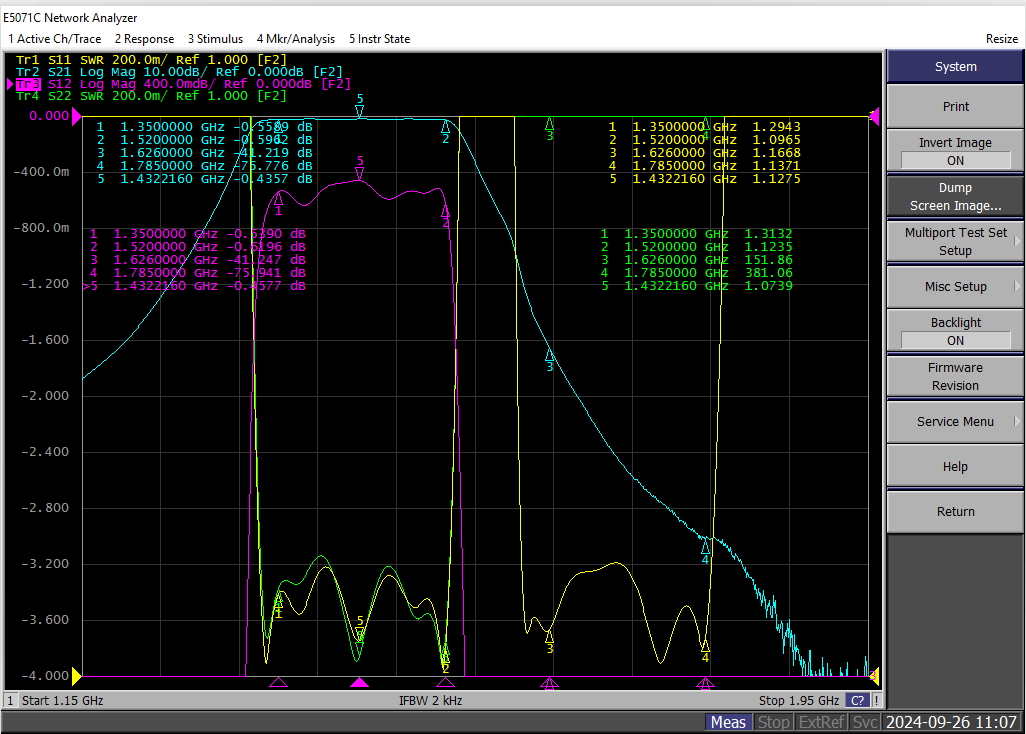Select trace Tr1 S11 SWR label
The image size is (1026, 734).
[x=151, y=60]
